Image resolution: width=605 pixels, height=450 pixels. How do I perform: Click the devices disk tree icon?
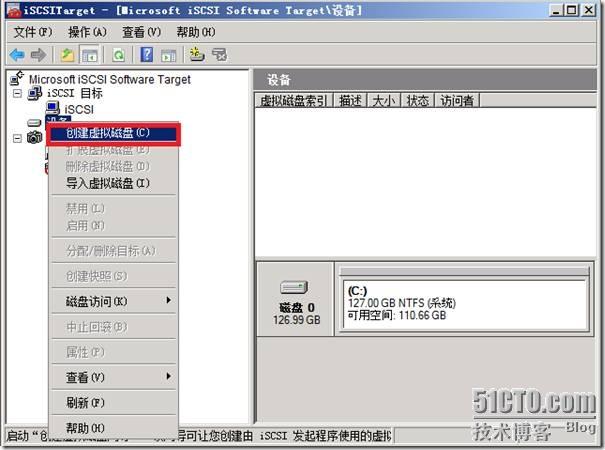[x=34, y=123]
